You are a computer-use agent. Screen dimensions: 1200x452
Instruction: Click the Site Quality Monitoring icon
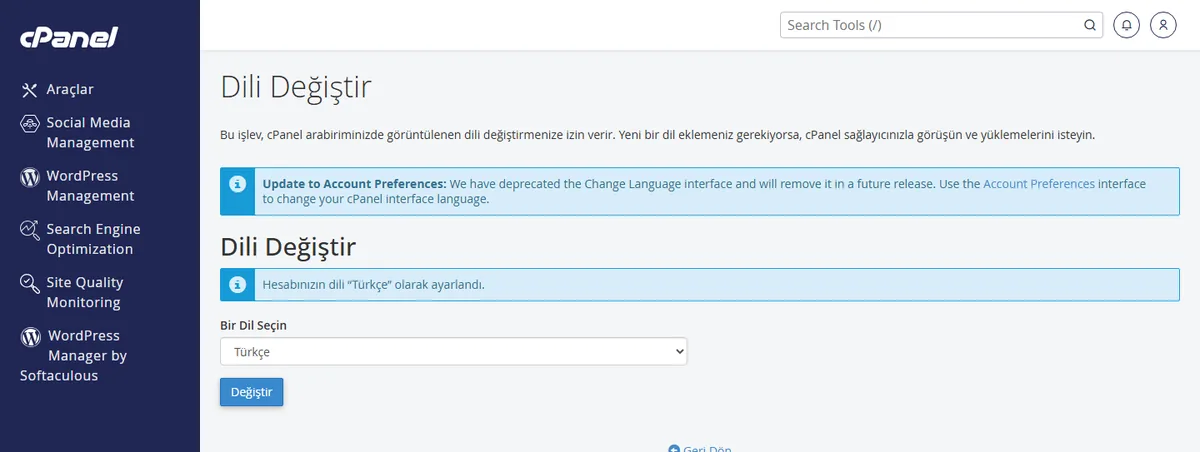click(x=29, y=283)
